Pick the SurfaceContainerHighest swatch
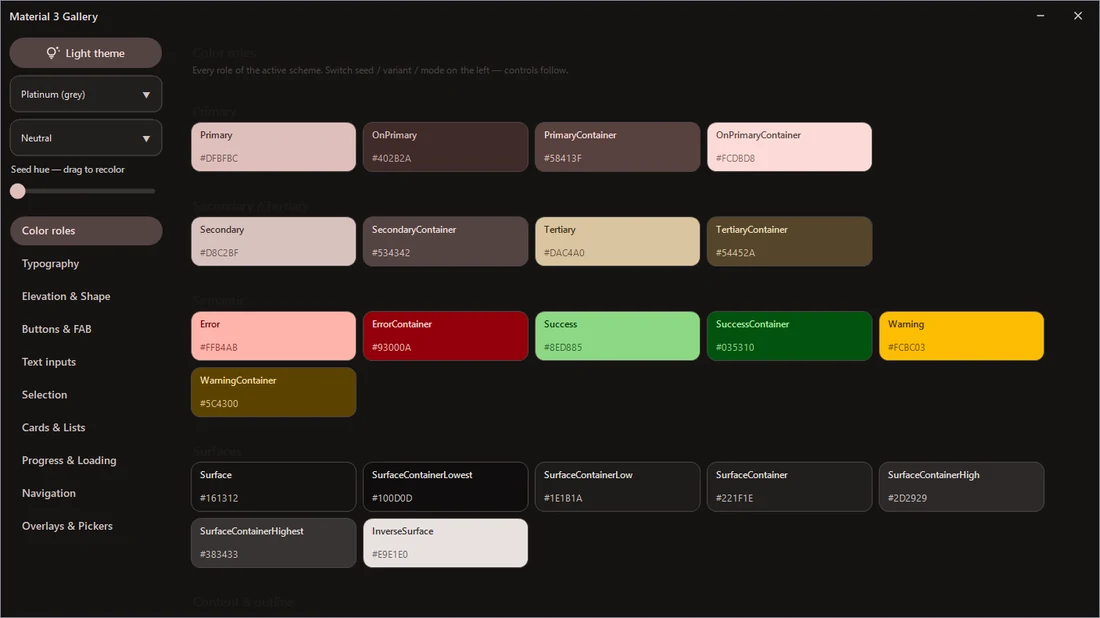The height and width of the screenshot is (618, 1100). click(274, 543)
